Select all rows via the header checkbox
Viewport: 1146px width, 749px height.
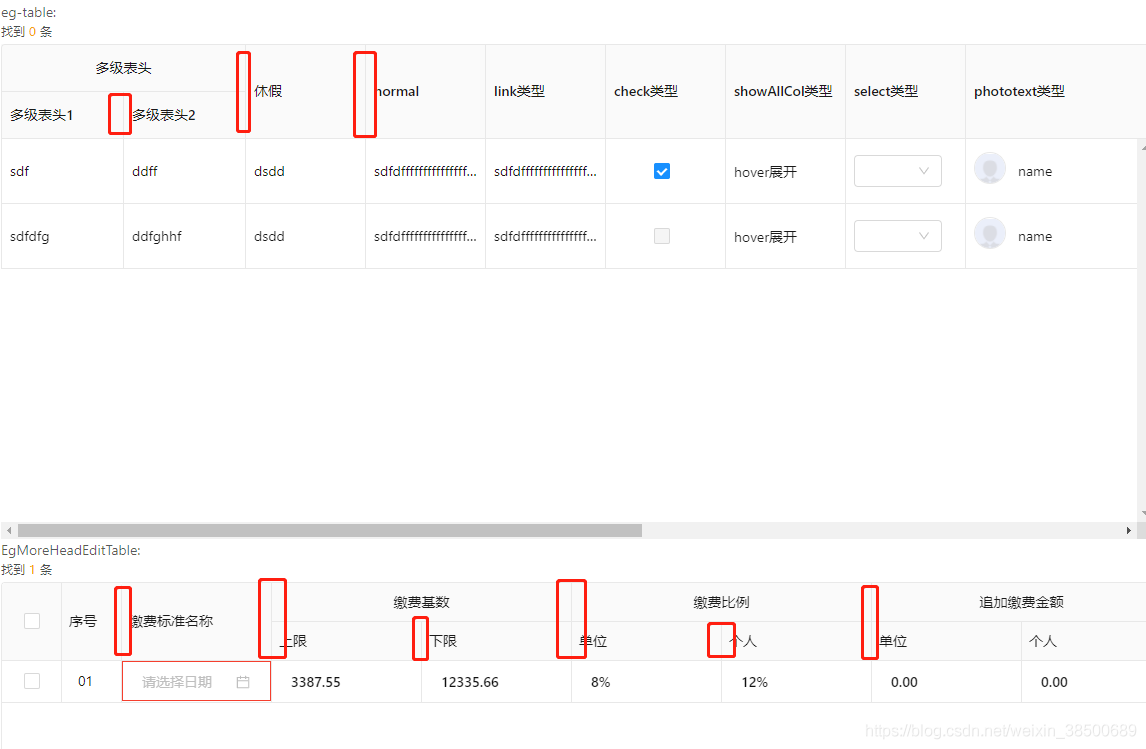click(31, 620)
